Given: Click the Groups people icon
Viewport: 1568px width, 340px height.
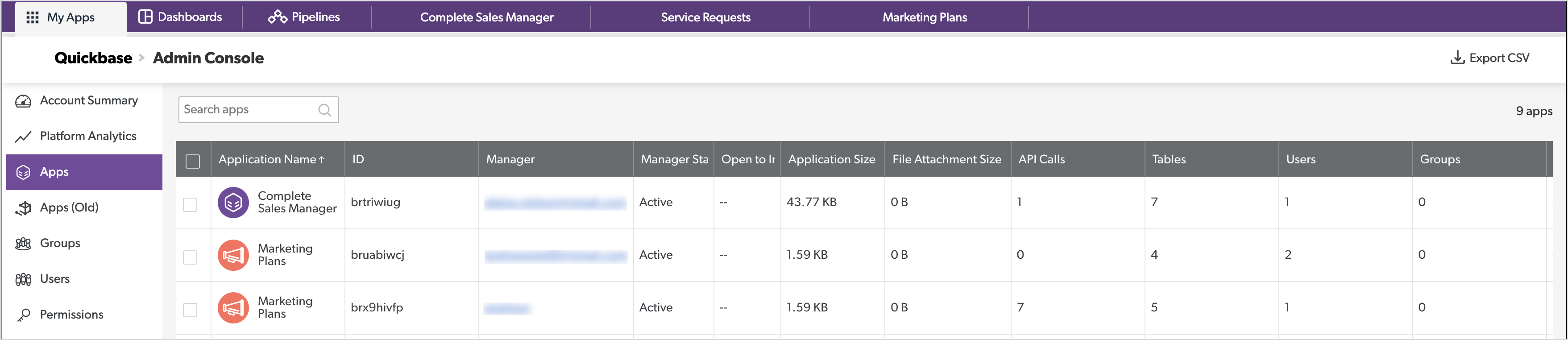Looking at the screenshot, I should click(x=23, y=243).
